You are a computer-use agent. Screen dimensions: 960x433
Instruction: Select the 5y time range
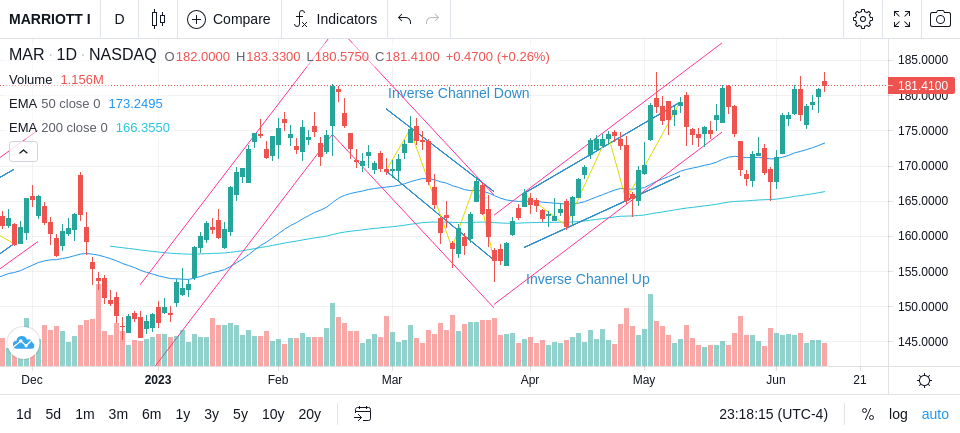click(240, 415)
